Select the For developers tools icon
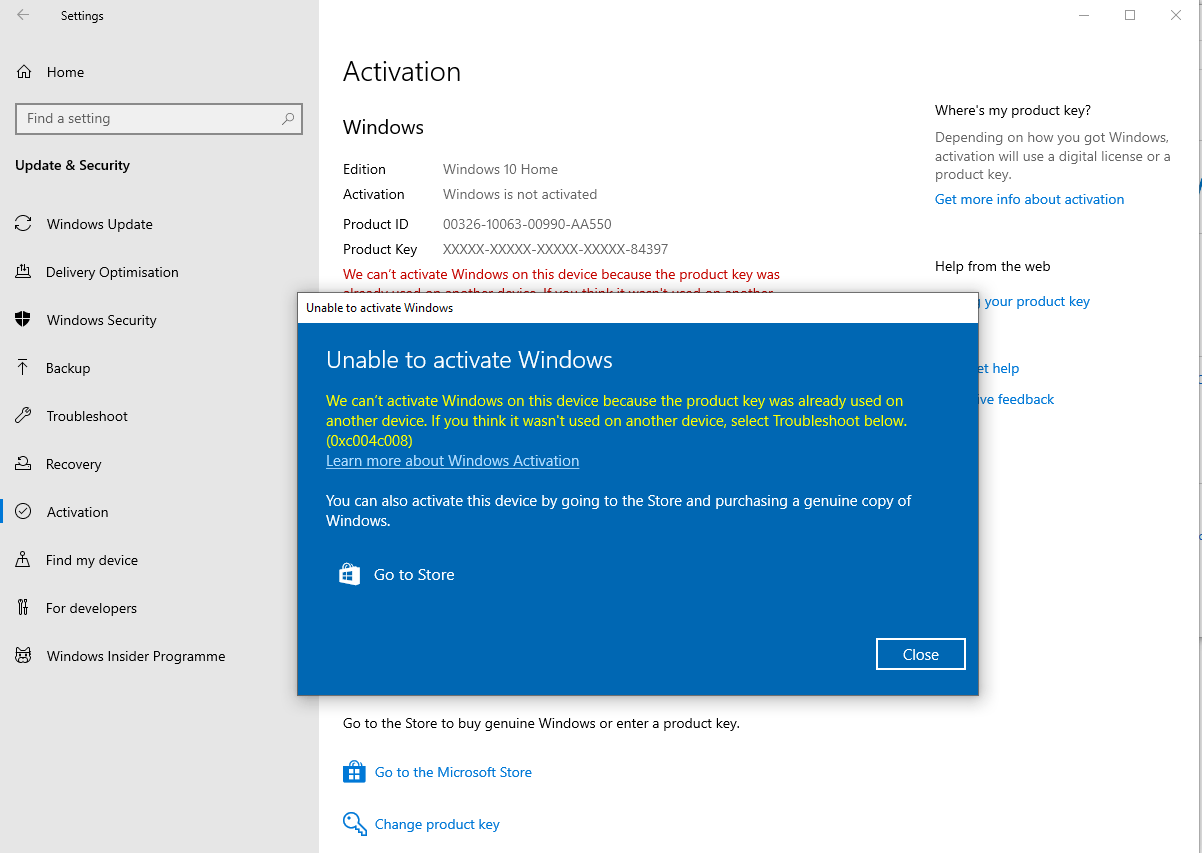 click(23, 608)
